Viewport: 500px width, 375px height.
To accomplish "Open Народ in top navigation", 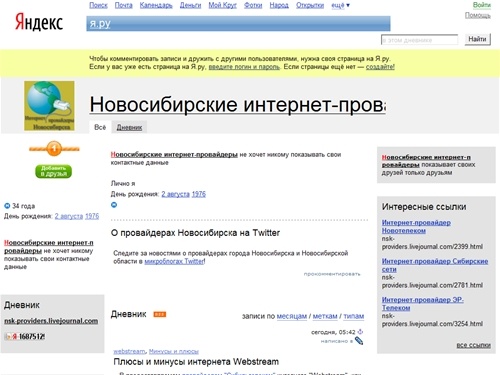I will tap(279, 5).
